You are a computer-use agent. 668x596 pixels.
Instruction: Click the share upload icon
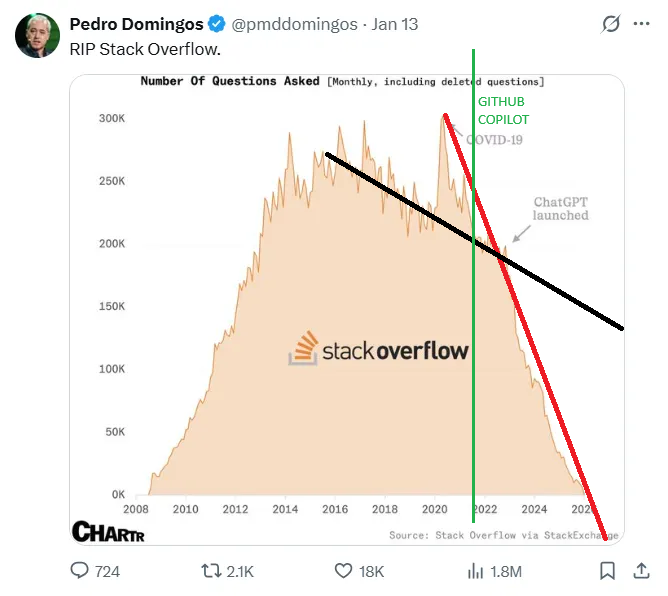(641, 570)
